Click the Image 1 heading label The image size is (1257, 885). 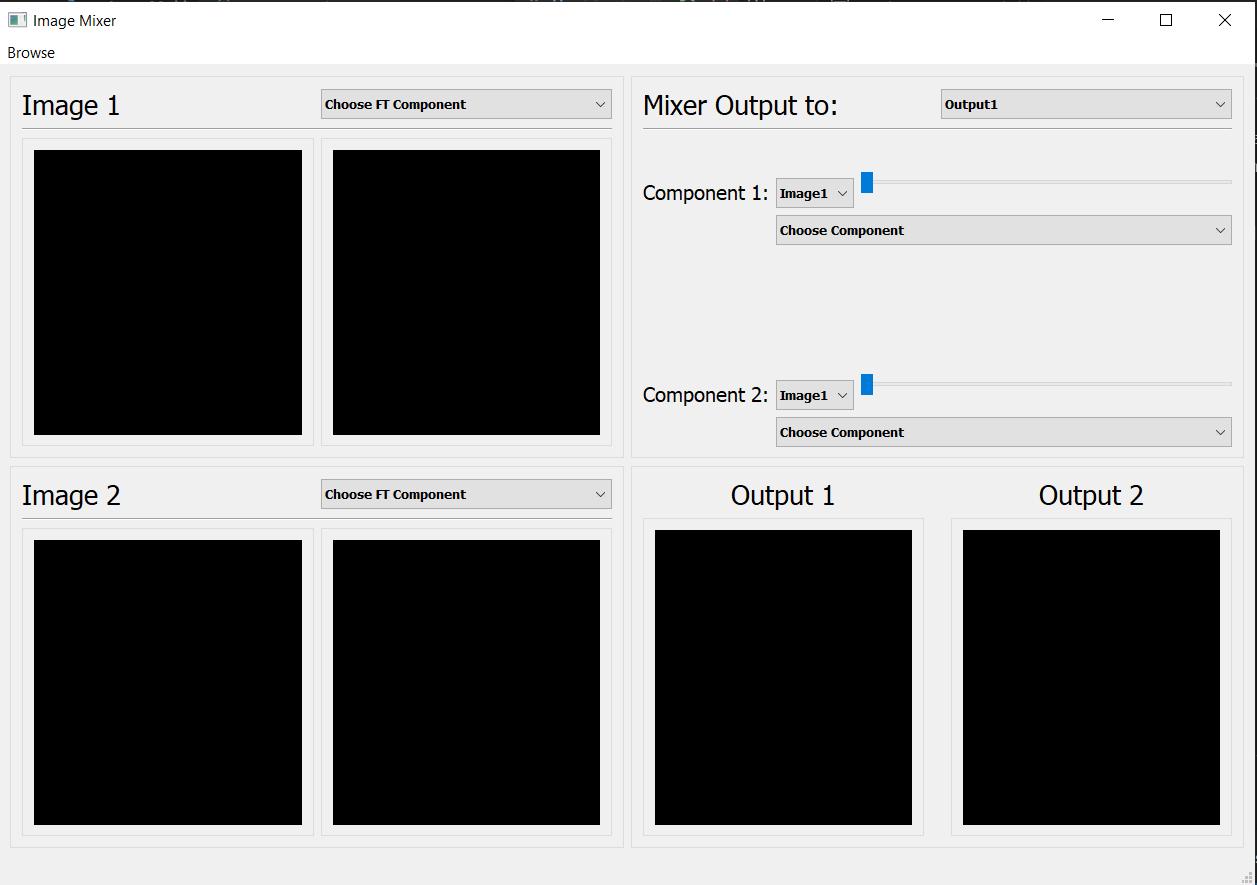[71, 106]
